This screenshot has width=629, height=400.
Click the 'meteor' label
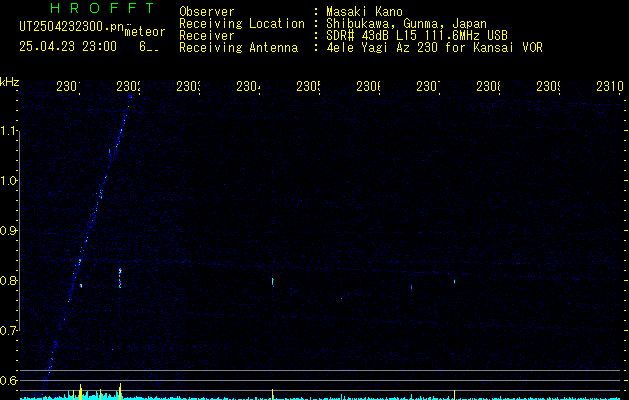[144, 32]
